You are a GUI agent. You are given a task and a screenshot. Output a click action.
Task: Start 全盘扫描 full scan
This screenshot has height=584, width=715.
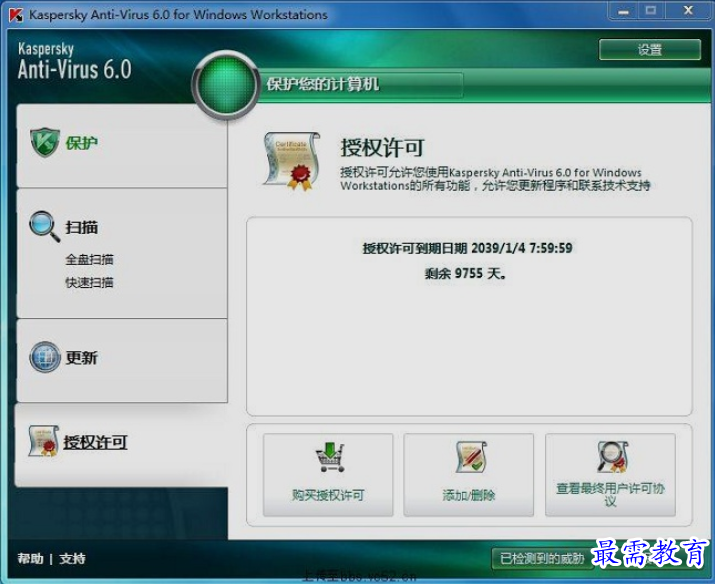[x=89, y=259]
